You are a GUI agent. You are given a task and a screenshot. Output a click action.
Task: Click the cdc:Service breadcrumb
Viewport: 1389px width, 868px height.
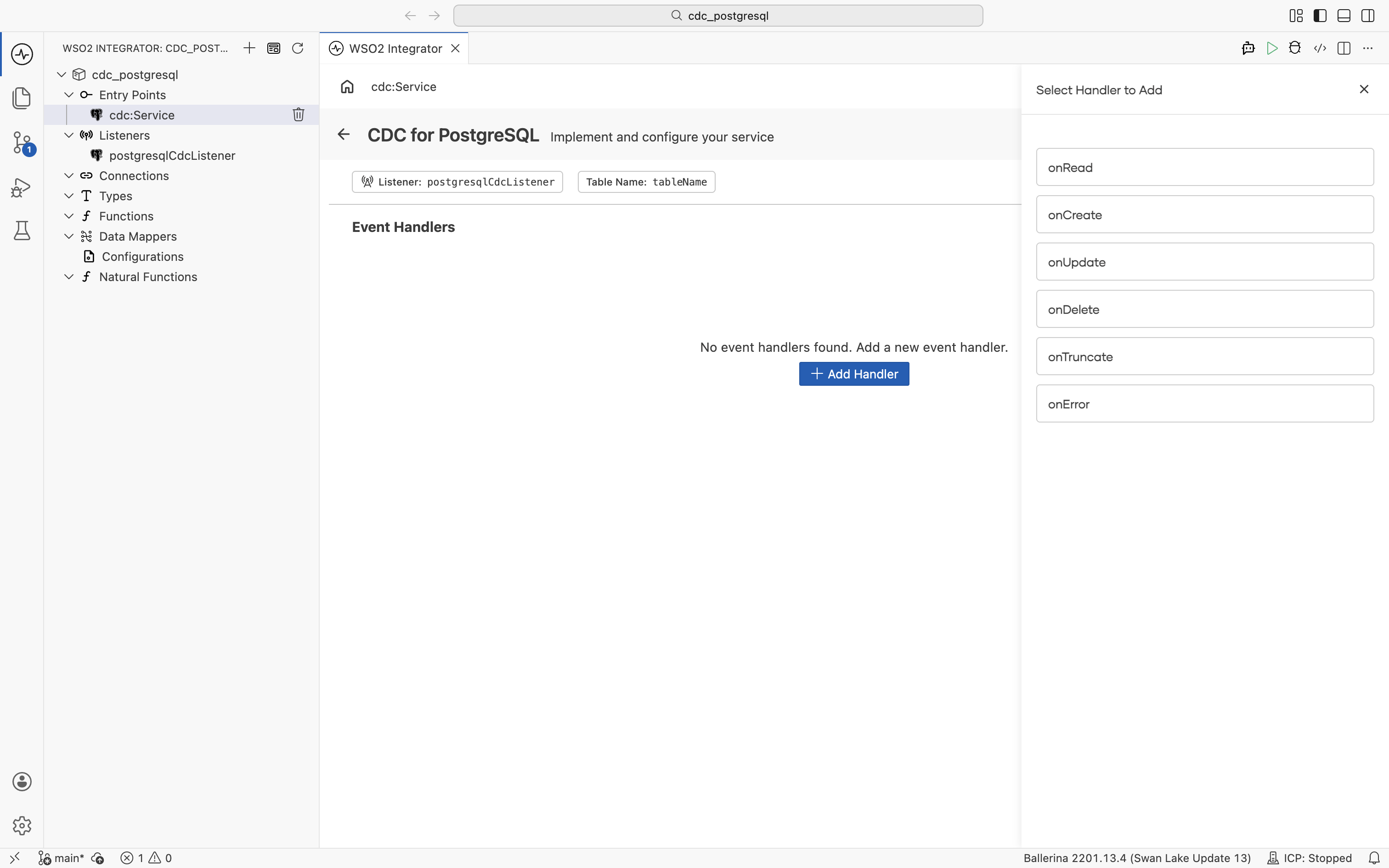pyautogui.click(x=403, y=87)
